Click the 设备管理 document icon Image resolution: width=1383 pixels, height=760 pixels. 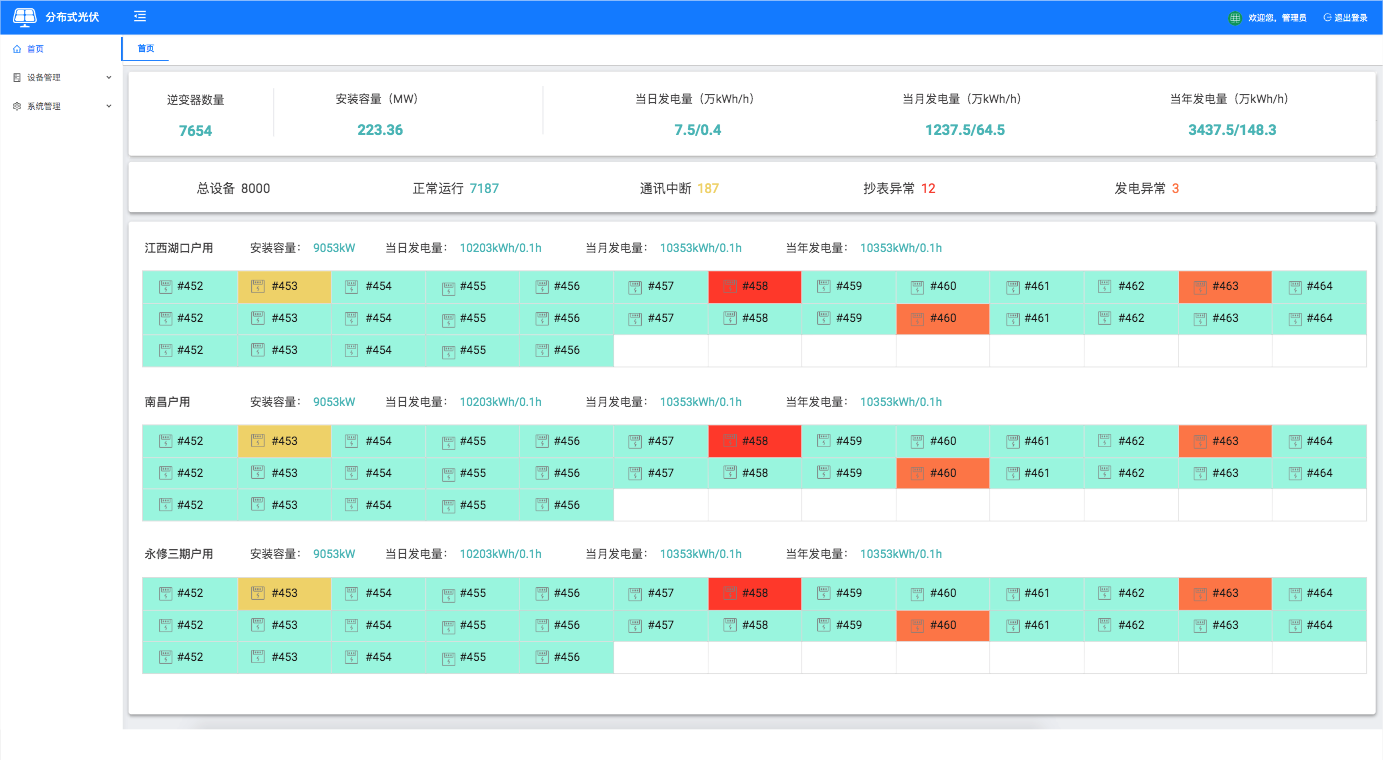pos(17,77)
